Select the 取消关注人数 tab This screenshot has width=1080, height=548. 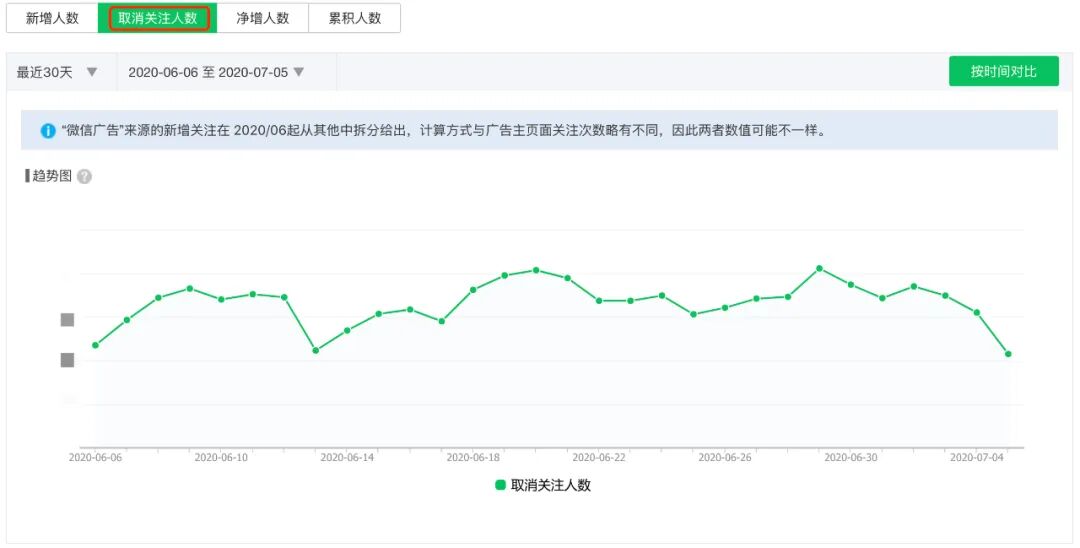[158, 18]
